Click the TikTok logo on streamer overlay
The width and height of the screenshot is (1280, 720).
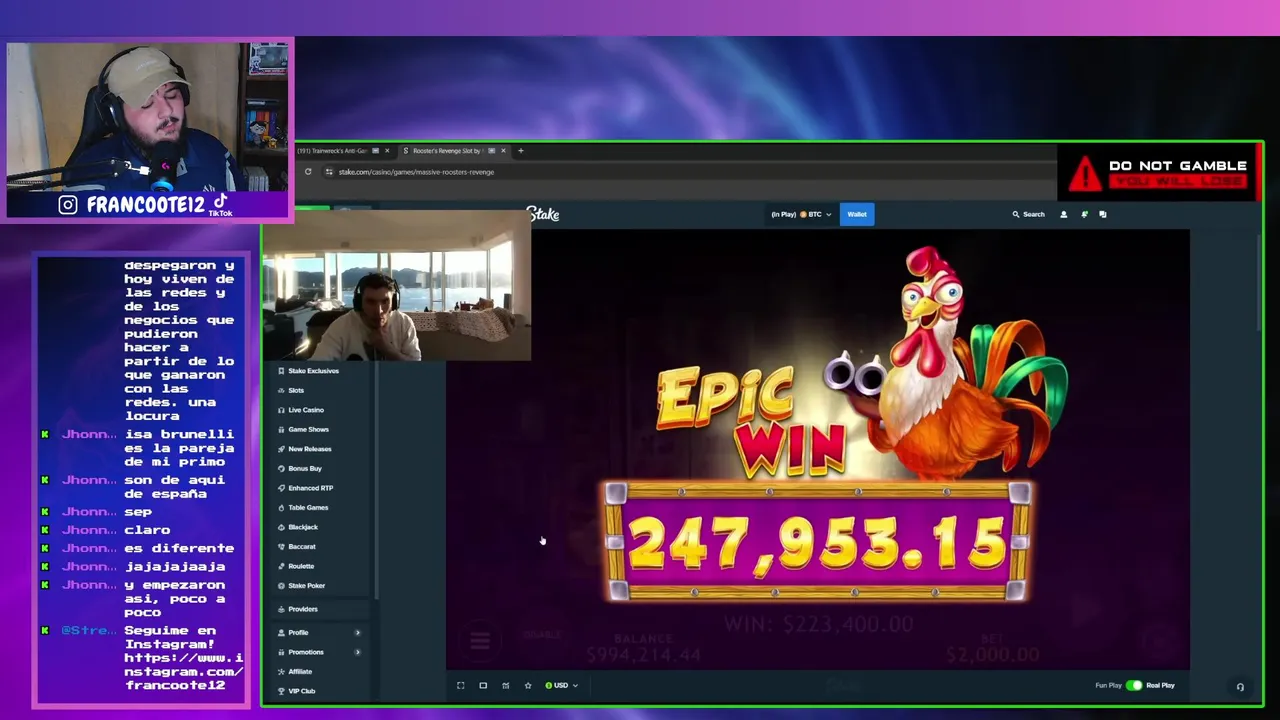coord(221,204)
